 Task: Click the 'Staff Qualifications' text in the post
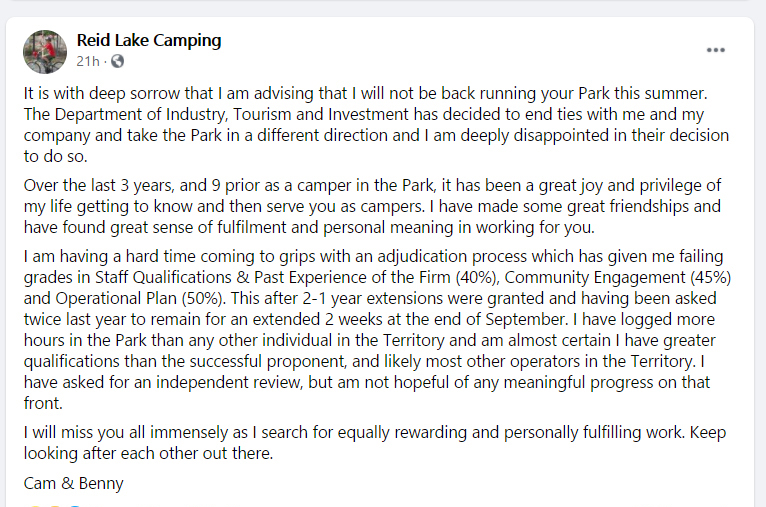click(x=163, y=277)
